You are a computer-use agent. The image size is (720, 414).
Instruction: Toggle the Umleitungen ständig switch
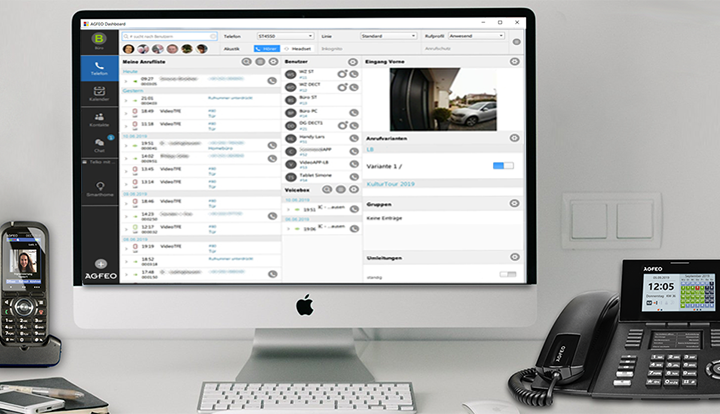point(508,274)
